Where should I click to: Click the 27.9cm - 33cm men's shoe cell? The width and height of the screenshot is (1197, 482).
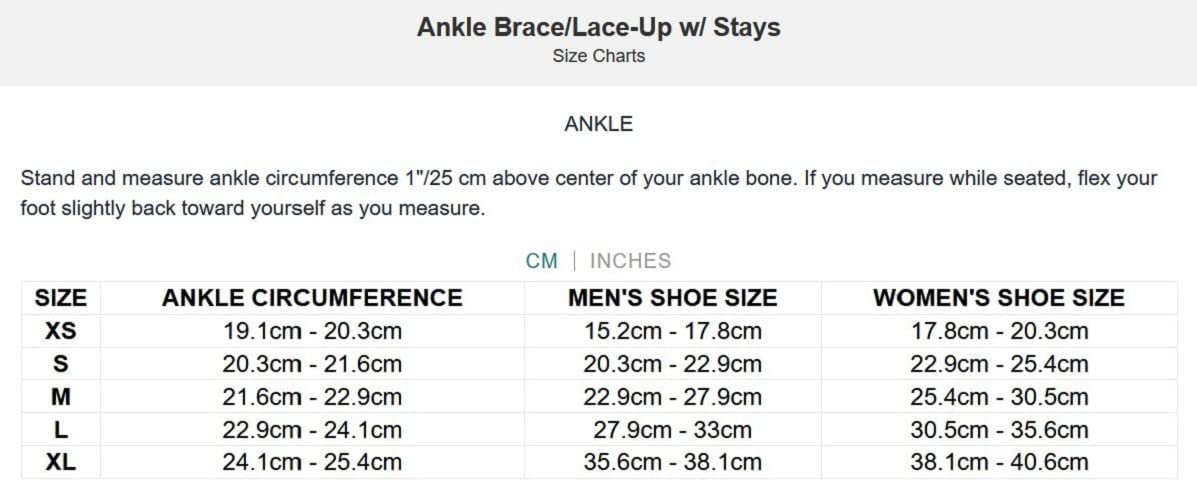(x=672, y=429)
